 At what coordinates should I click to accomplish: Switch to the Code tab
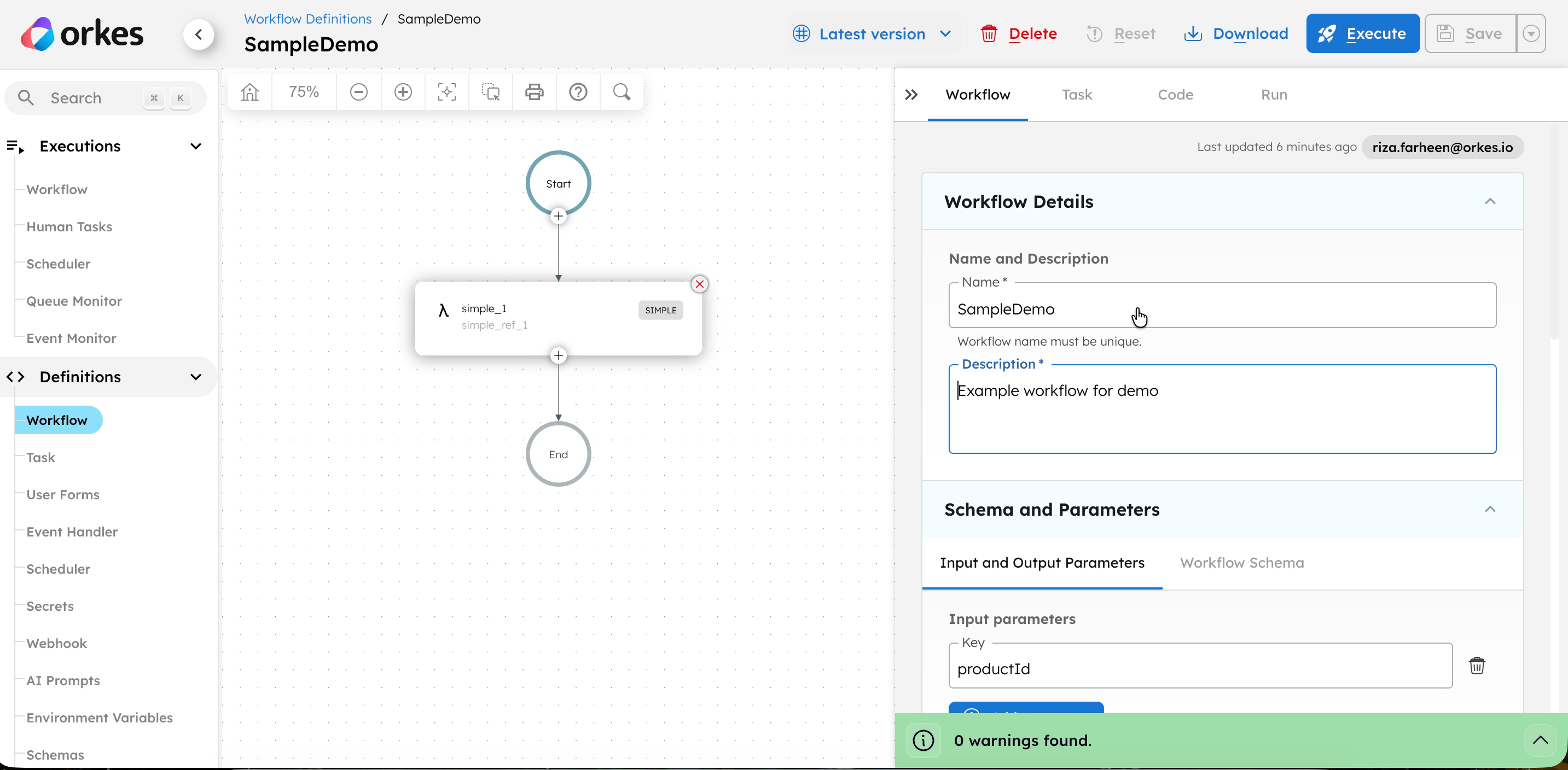(x=1175, y=94)
